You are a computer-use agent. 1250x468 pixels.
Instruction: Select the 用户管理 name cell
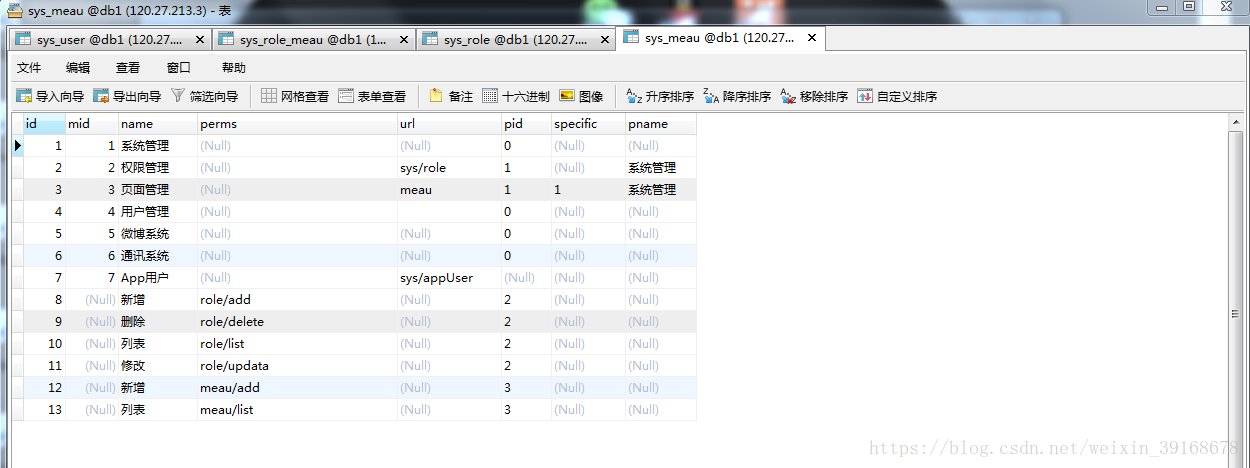click(158, 212)
